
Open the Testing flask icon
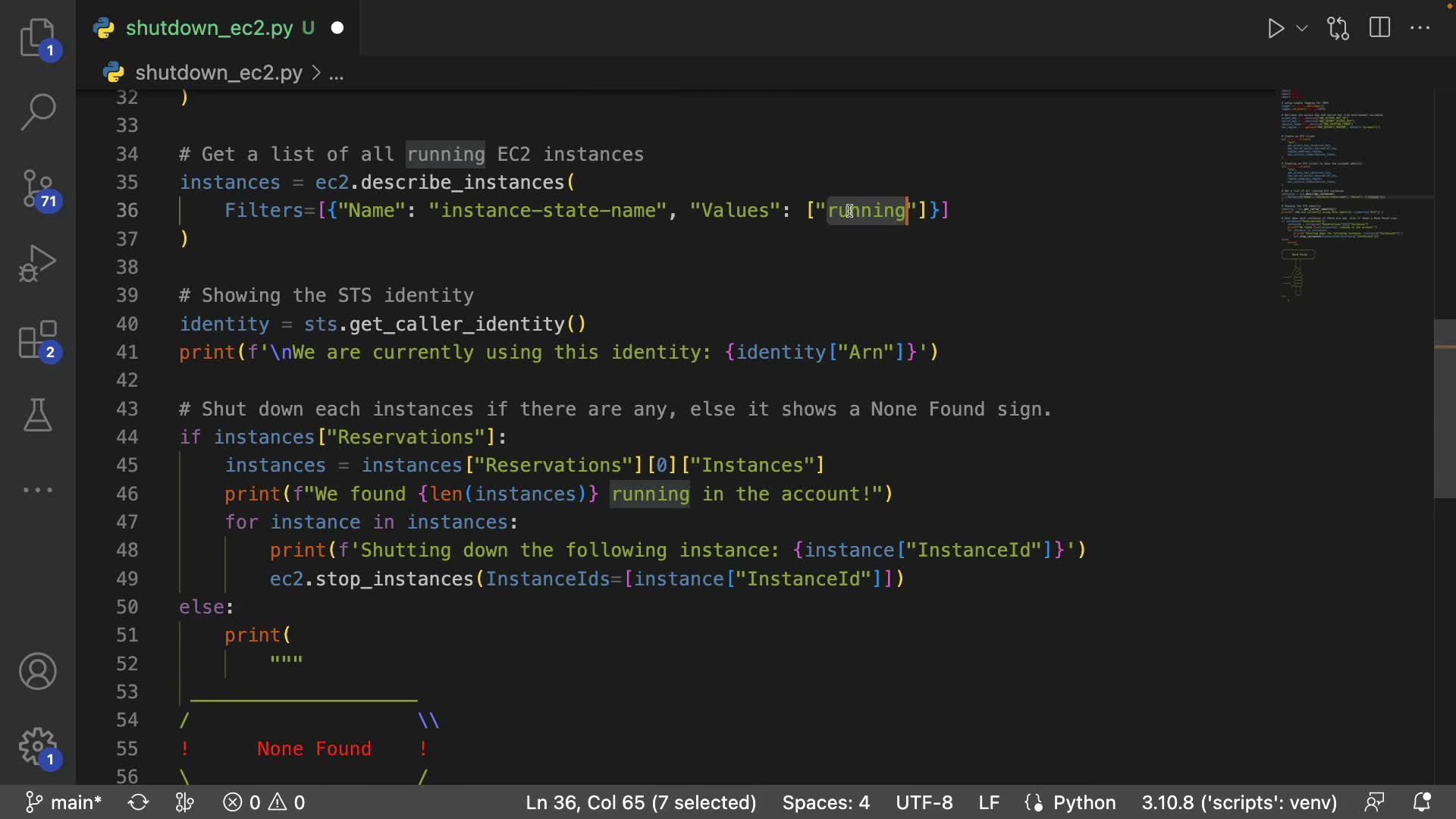point(37,415)
